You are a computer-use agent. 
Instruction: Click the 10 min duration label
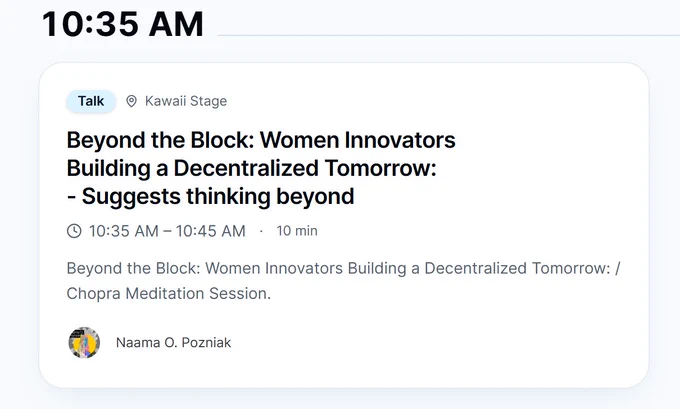(297, 231)
